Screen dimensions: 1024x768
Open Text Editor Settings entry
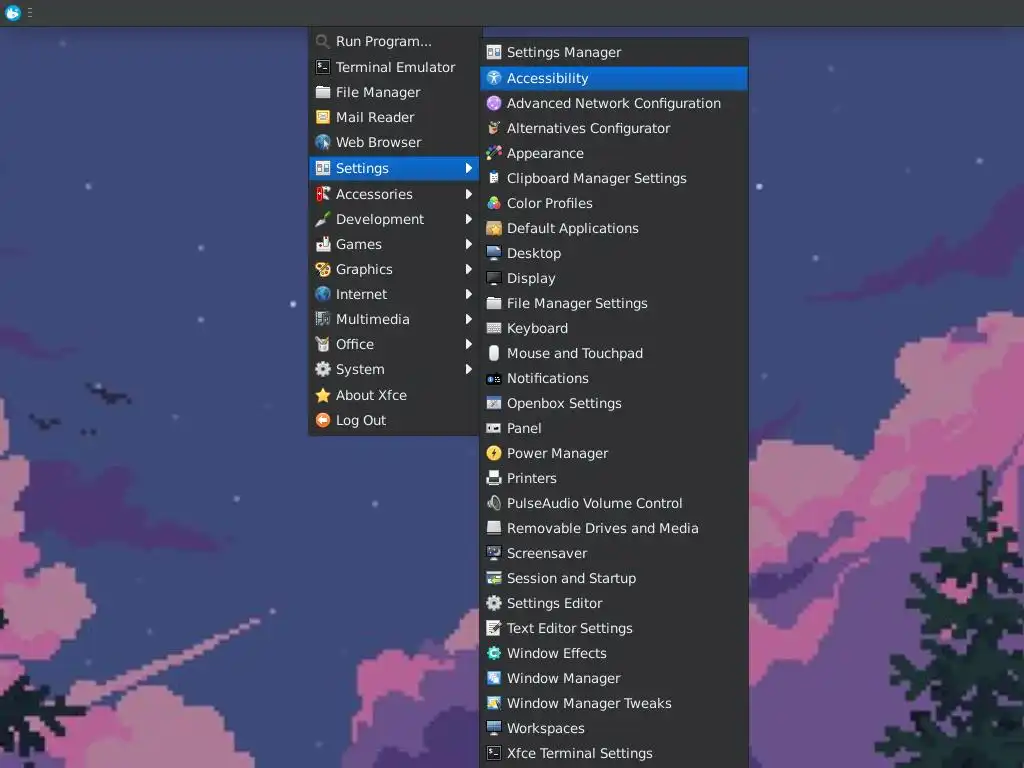pos(614,628)
